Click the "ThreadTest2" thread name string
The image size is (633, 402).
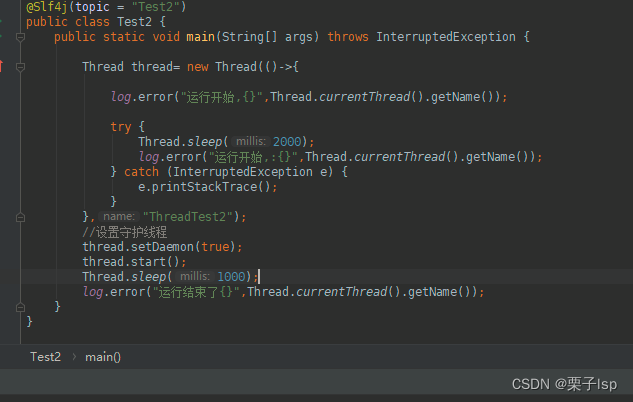188,217
